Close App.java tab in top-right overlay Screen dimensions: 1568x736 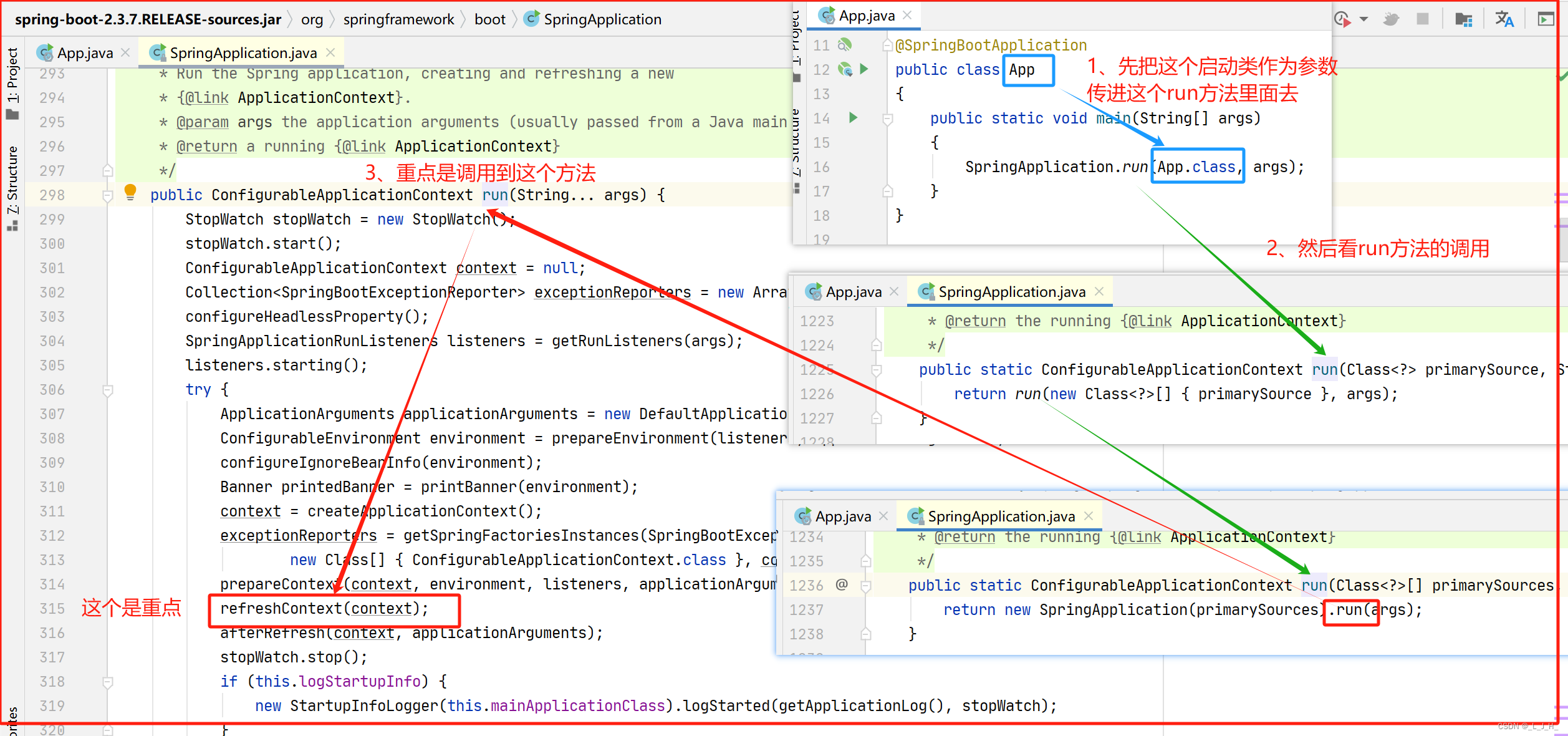tap(907, 15)
